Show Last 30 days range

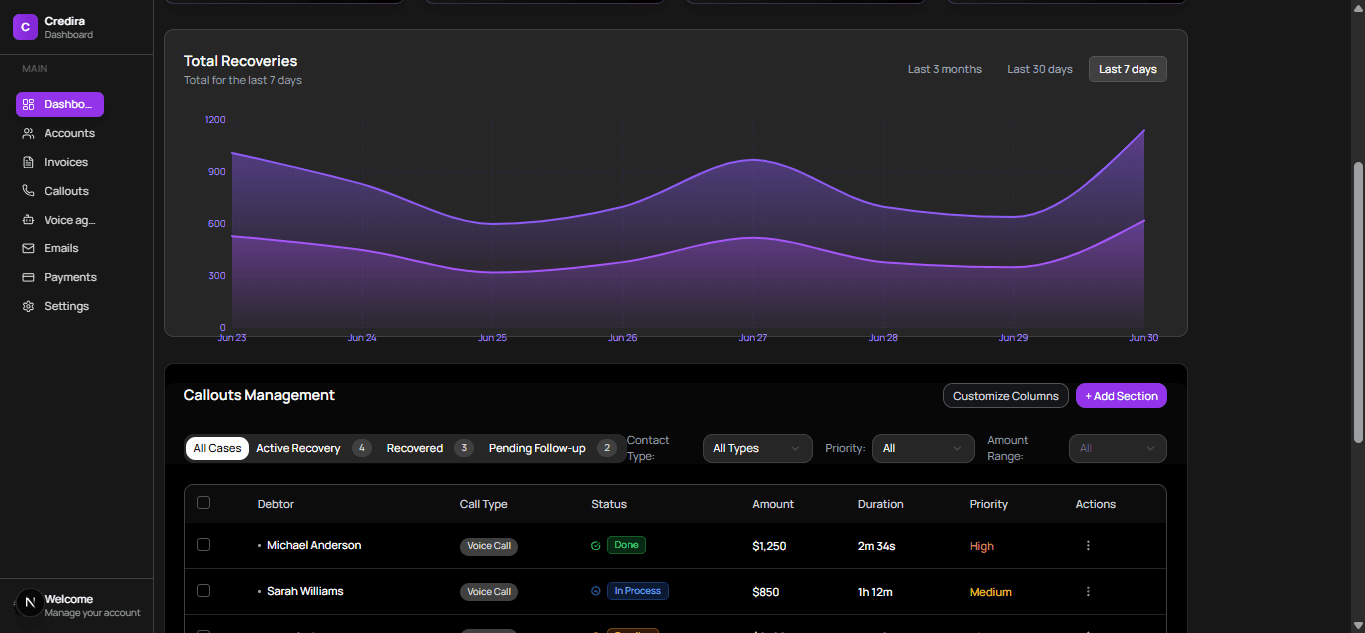[1039, 69]
